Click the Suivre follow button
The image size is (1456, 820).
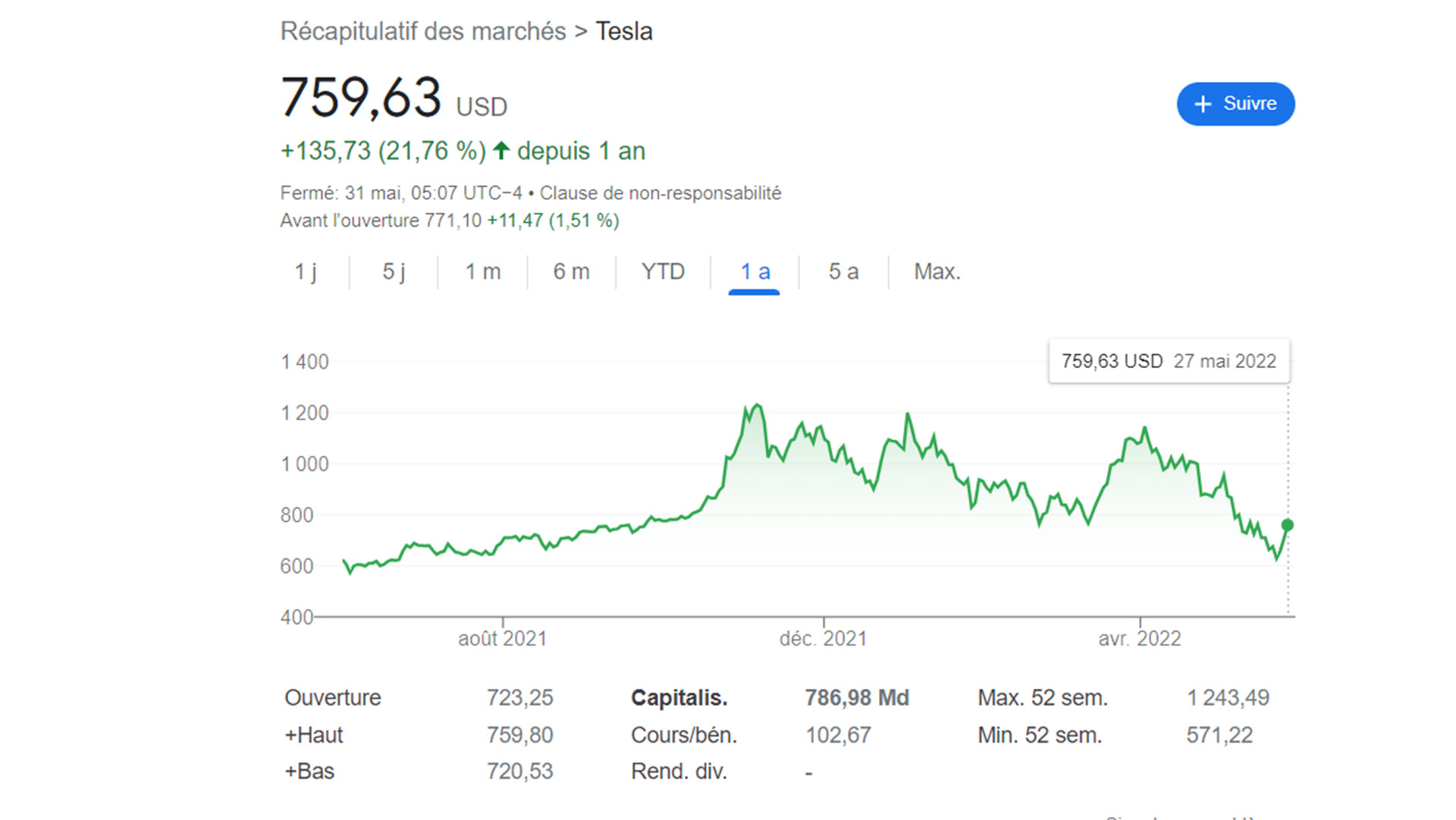click(1235, 104)
